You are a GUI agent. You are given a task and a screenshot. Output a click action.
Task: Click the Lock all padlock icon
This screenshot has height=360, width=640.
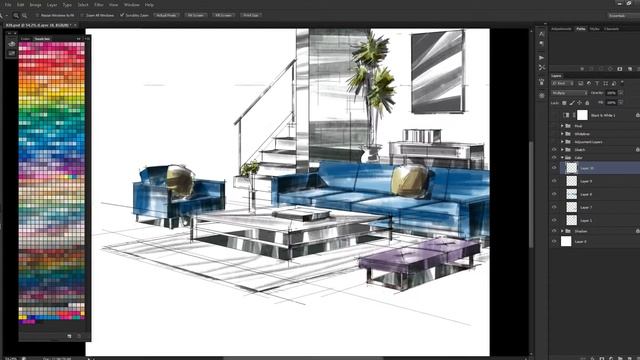pos(587,103)
